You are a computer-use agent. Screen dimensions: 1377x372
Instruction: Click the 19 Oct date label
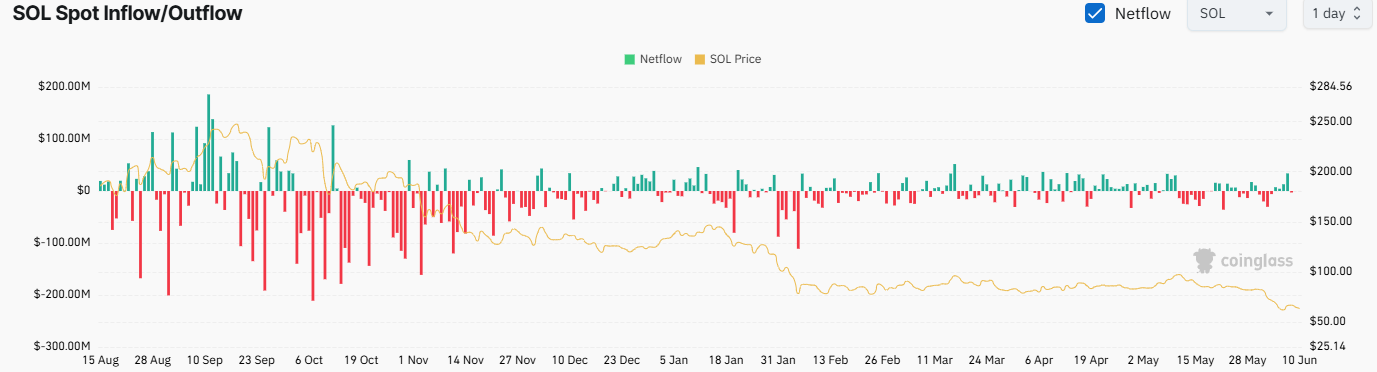pos(361,359)
